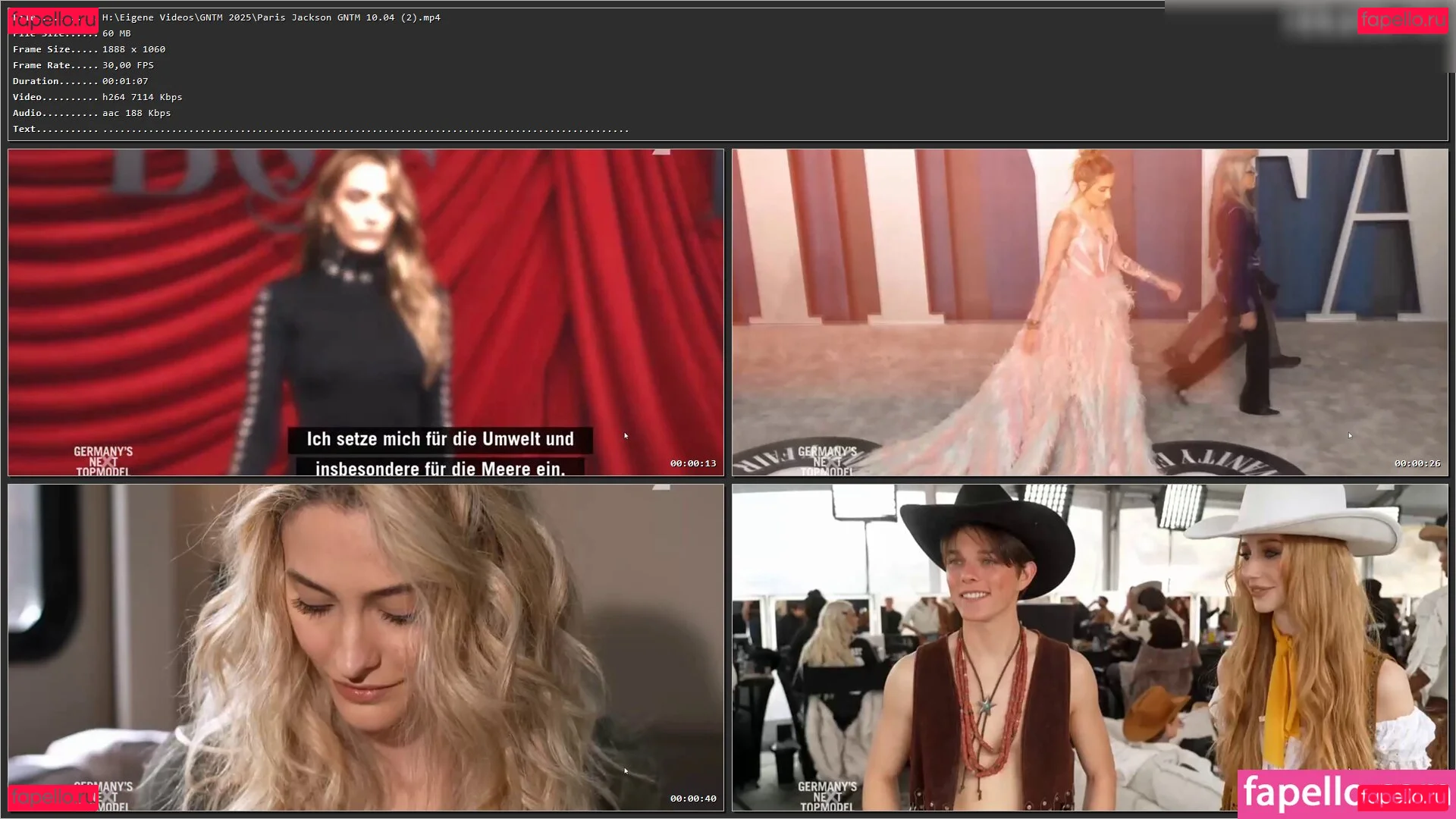Click Germany's Next Topmodel logo in cowboy frame

827,795
